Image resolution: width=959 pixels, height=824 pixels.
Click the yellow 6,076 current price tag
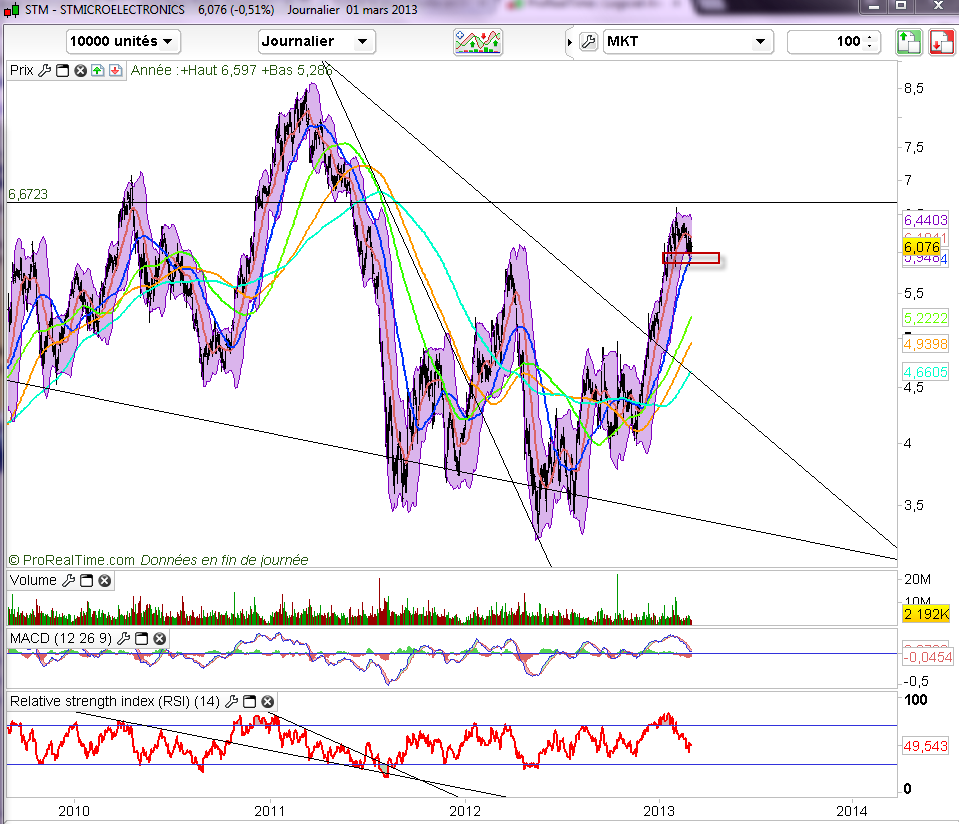[921, 247]
